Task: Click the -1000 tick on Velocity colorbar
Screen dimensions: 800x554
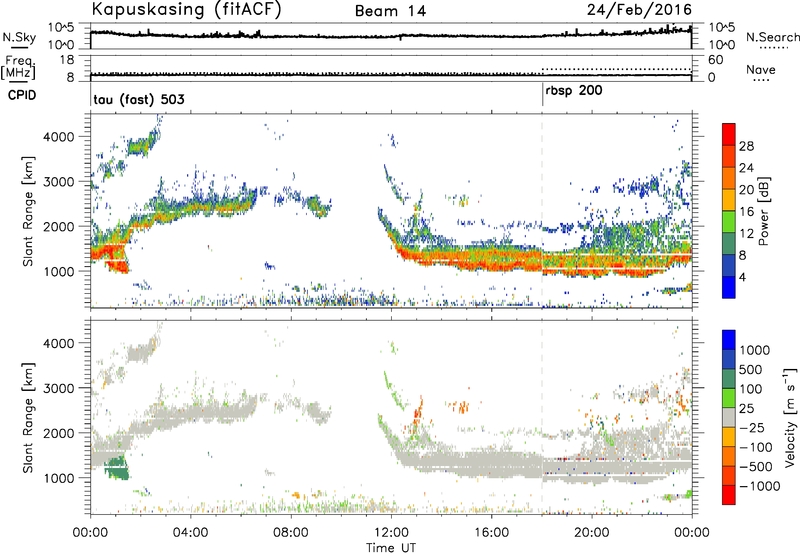Action: (759, 486)
